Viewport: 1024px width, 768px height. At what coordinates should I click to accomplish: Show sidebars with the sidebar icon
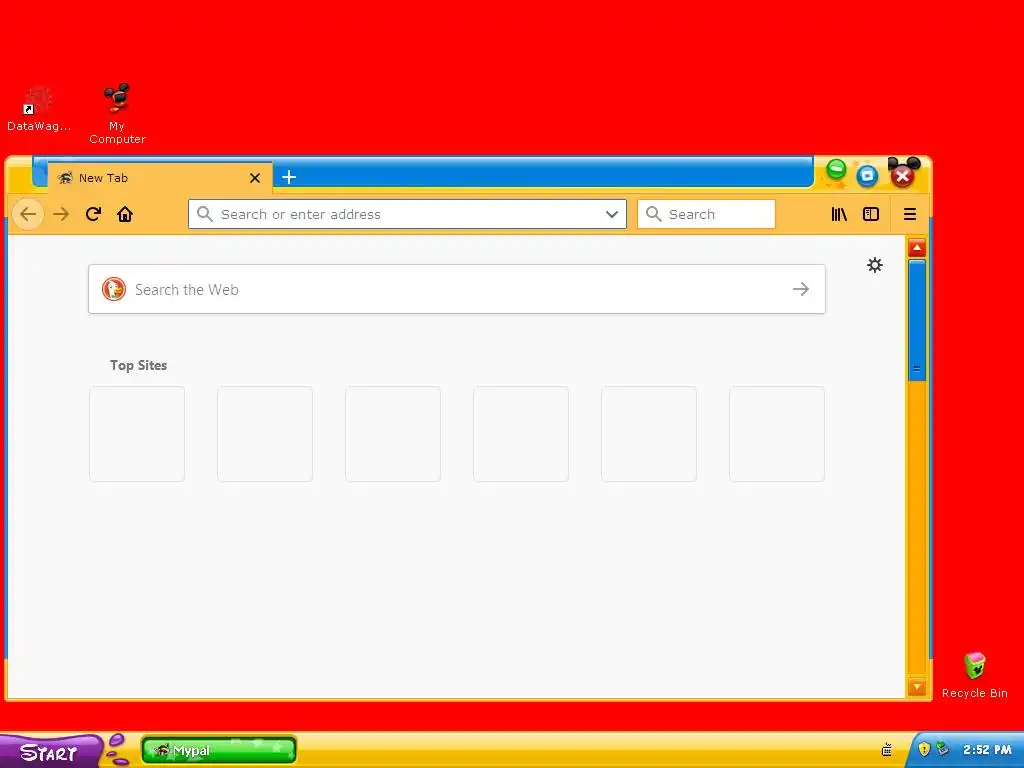pos(871,214)
